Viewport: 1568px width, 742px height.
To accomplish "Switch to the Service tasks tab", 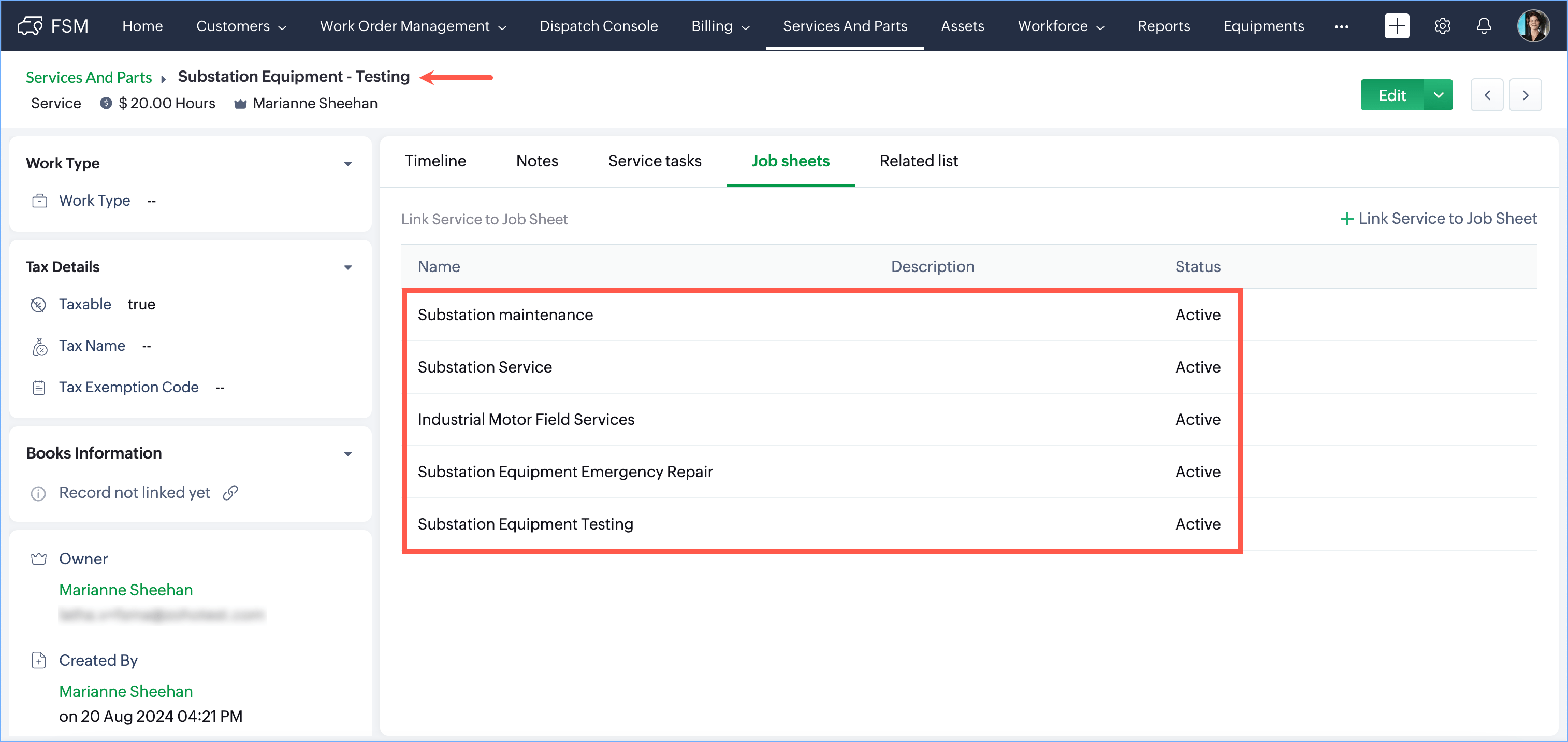I will (x=655, y=161).
